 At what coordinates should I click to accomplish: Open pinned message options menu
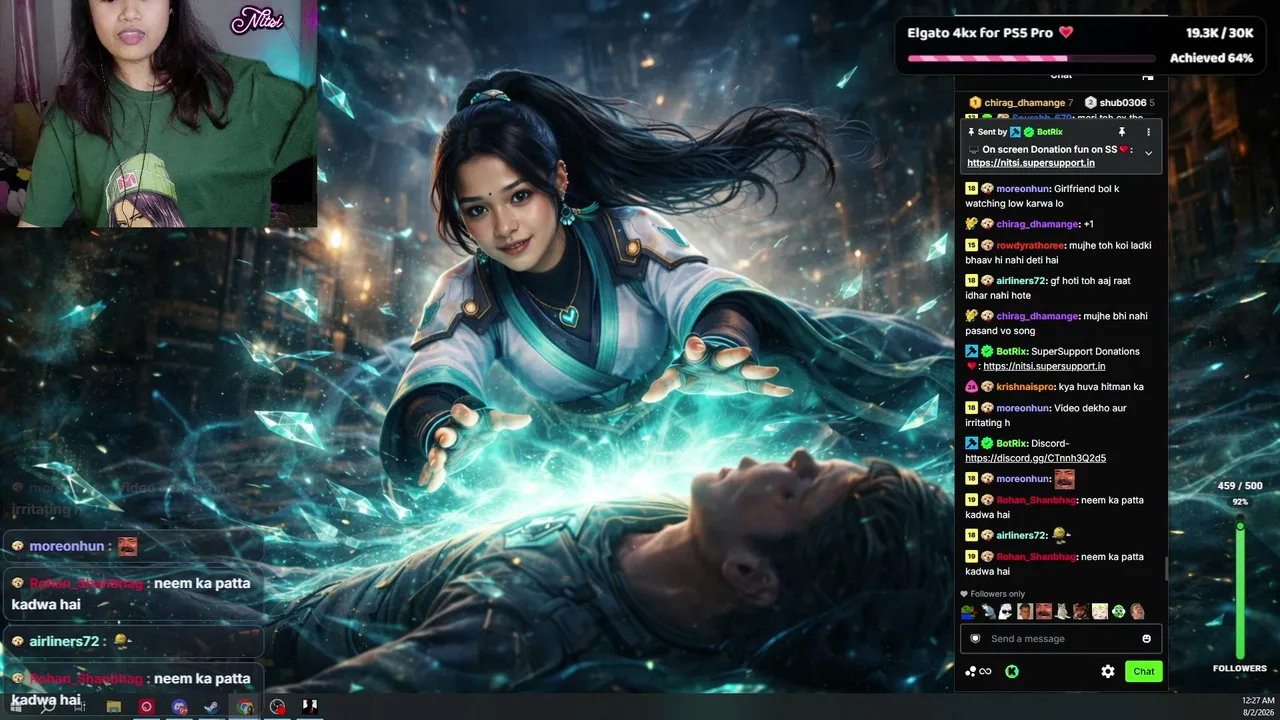1148,132
